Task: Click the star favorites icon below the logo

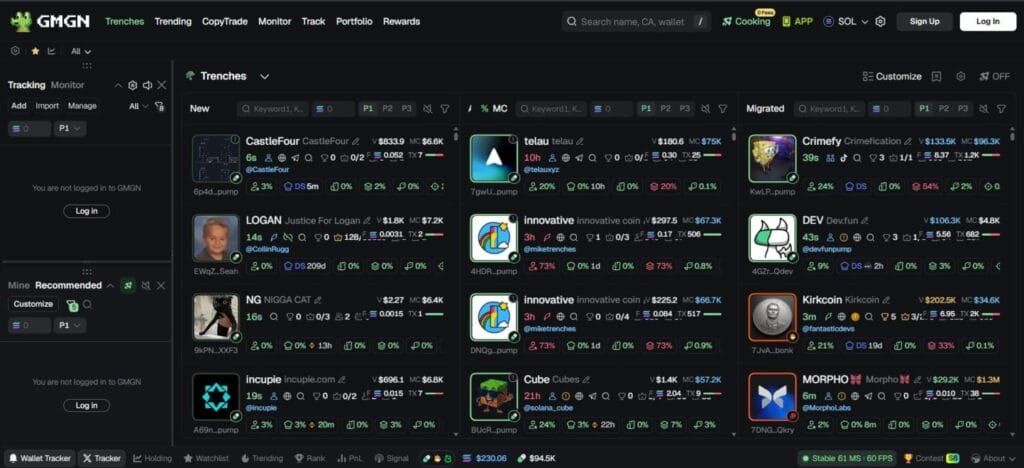Action: (36, 51)
